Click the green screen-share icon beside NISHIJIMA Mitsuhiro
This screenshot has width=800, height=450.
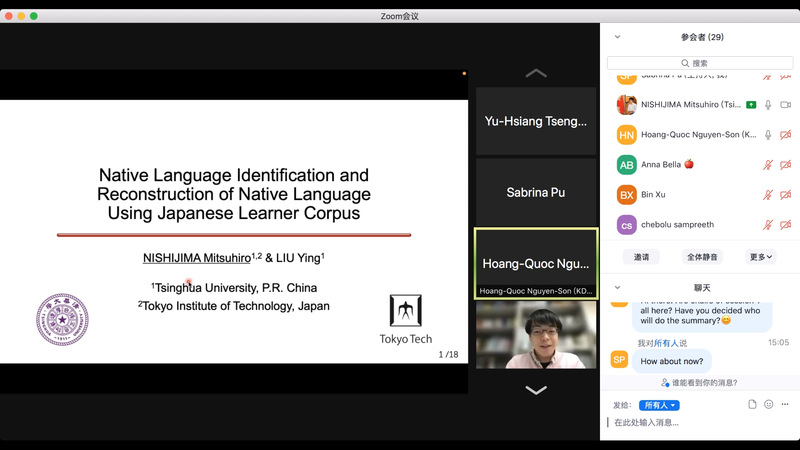[x=750, y=105]
